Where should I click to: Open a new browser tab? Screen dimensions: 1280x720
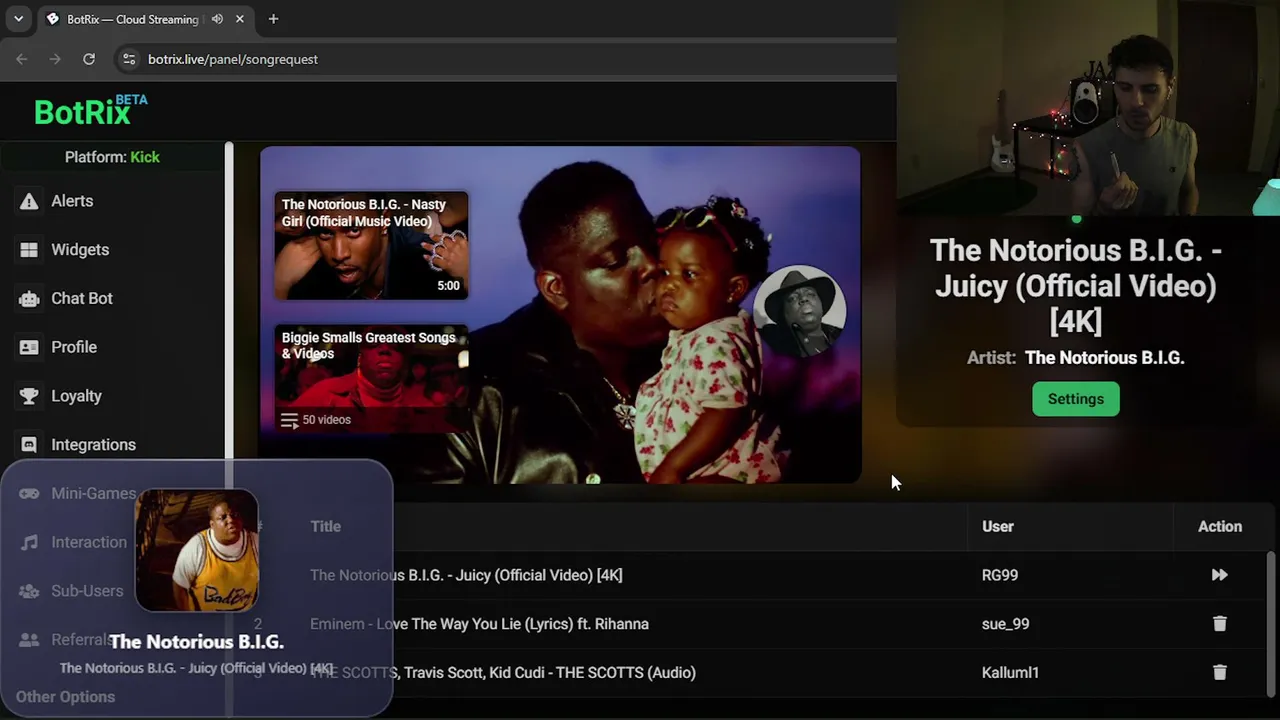tap(273, 19)
